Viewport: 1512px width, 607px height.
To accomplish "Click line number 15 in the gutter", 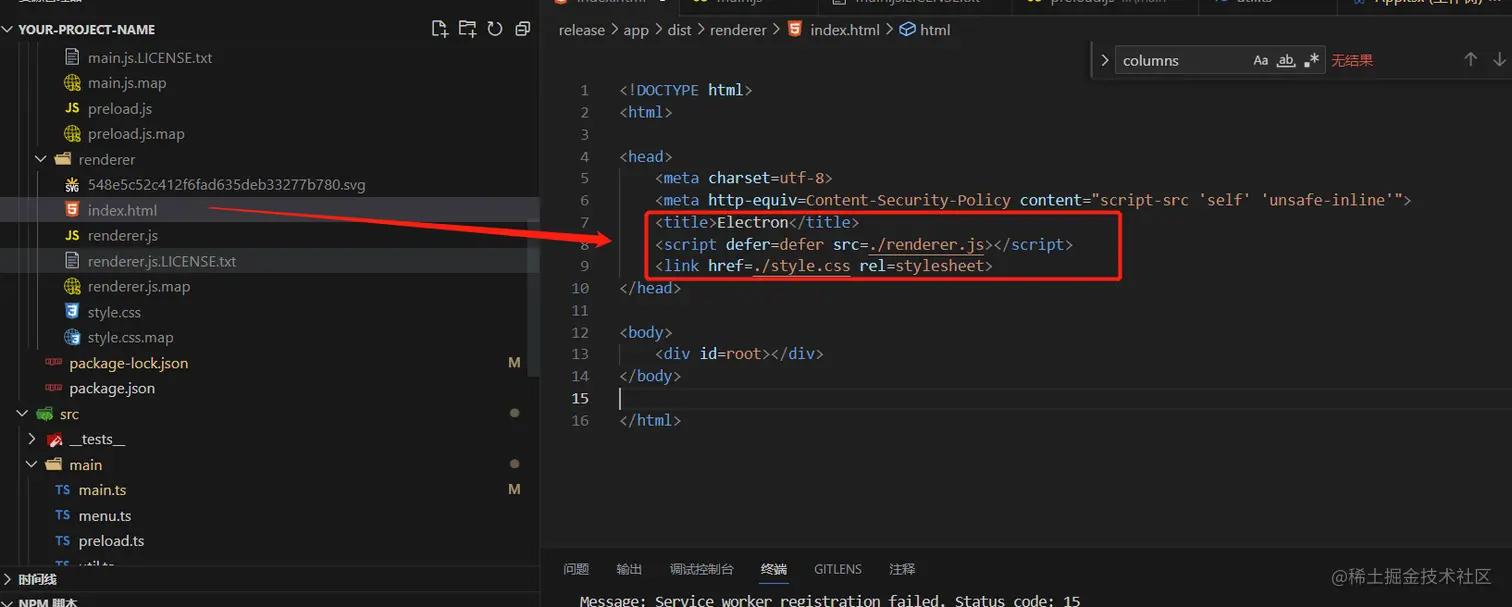I will click(x=580, y=398).
